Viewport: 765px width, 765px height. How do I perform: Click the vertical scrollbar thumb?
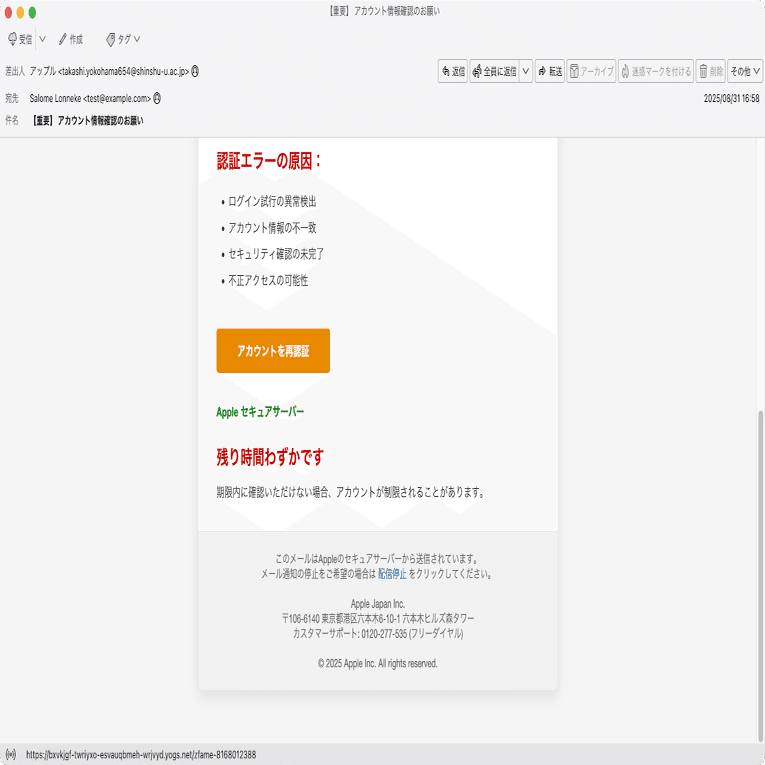(760, 576)
